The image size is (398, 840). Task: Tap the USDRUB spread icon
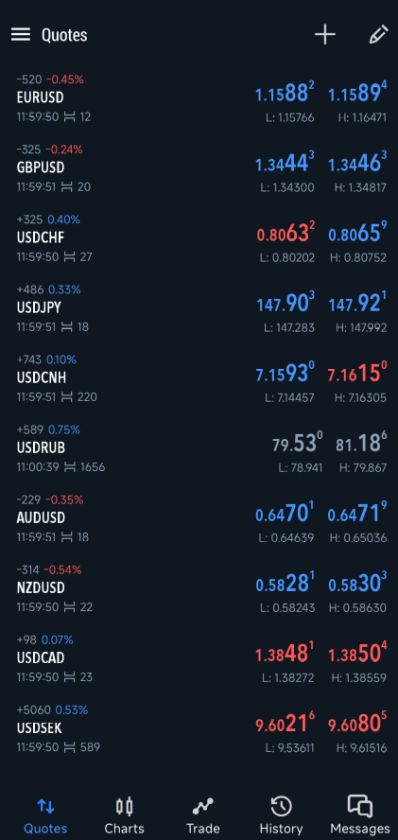pyautogui.click(x=69, y=467)
